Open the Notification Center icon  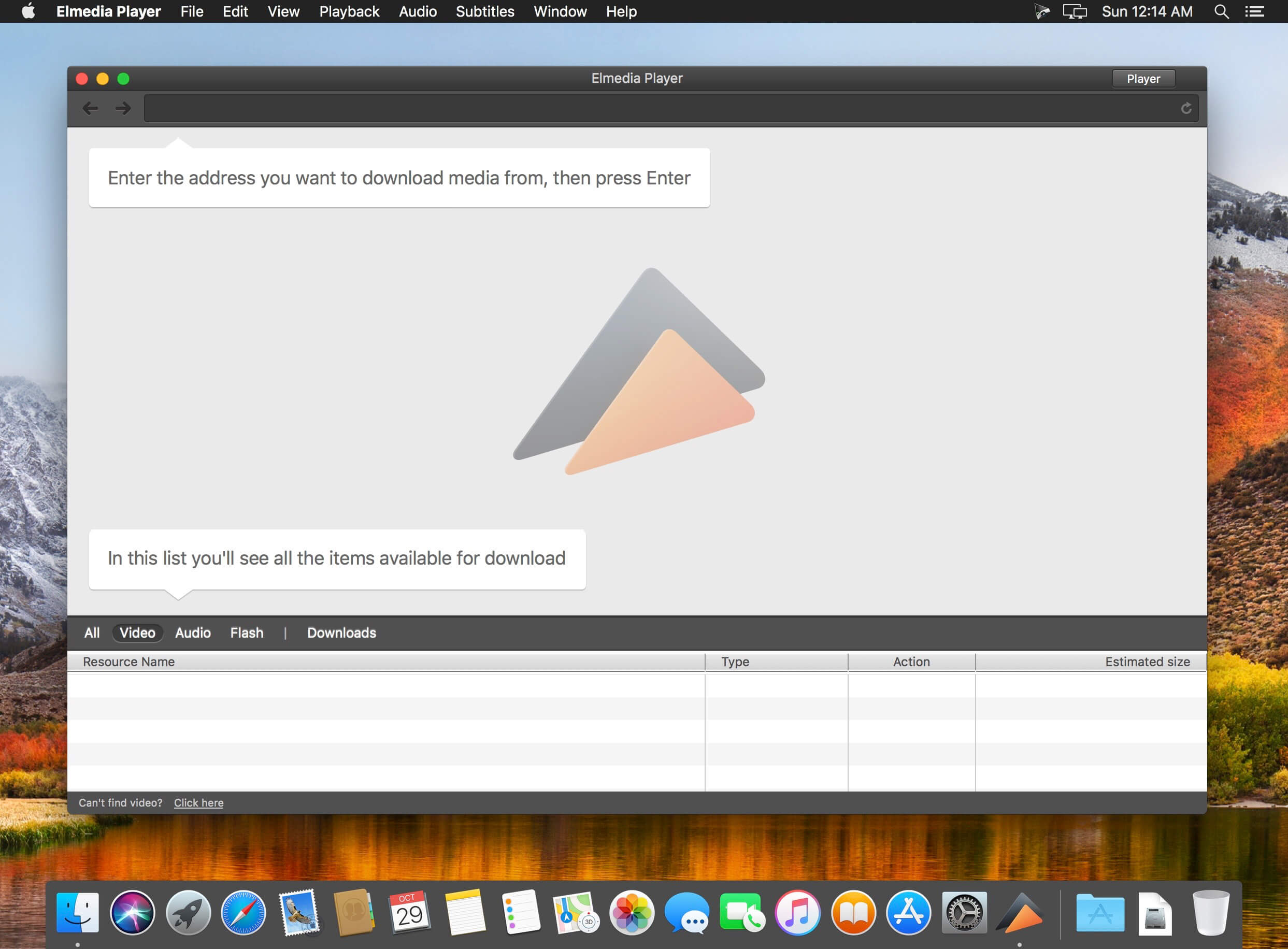coord(1254,11)
